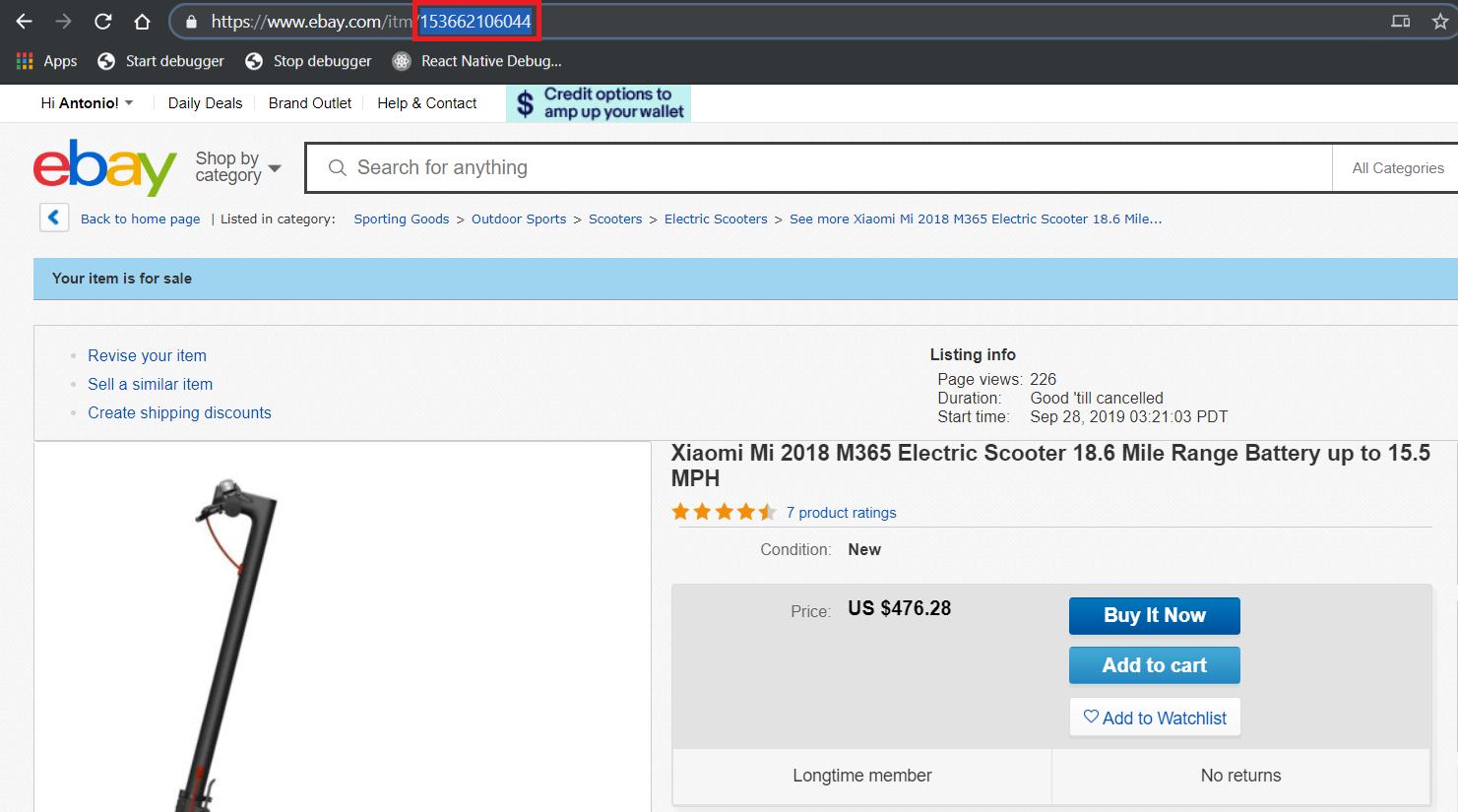The width and height of the screenshot is (1458, 812).
Task: Click the star rating icons
Action: coord(724,512)
